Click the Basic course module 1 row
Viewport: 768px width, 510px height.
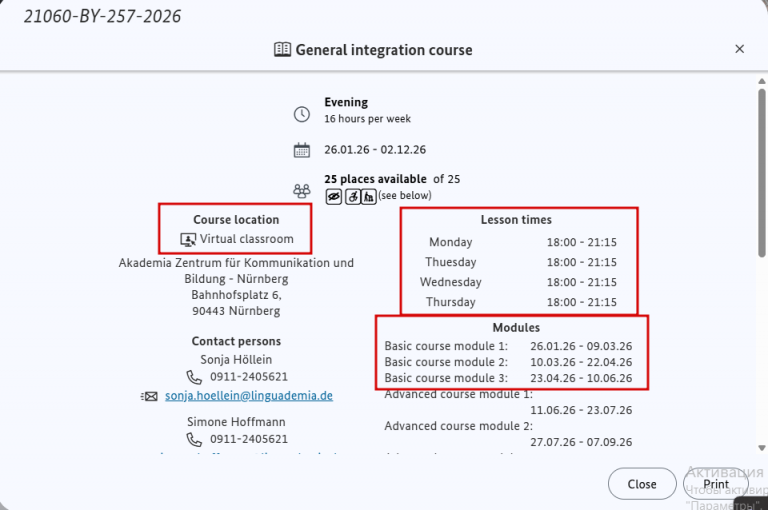coord(508,346)
